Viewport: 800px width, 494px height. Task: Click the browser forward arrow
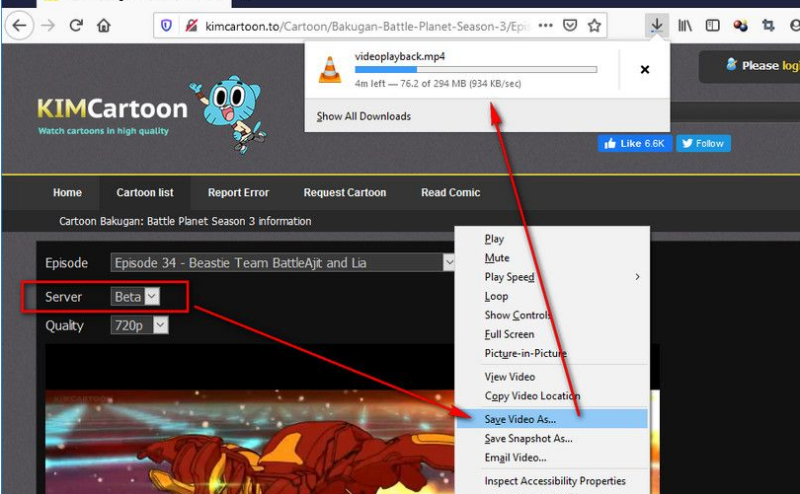(x=48, y=26)
